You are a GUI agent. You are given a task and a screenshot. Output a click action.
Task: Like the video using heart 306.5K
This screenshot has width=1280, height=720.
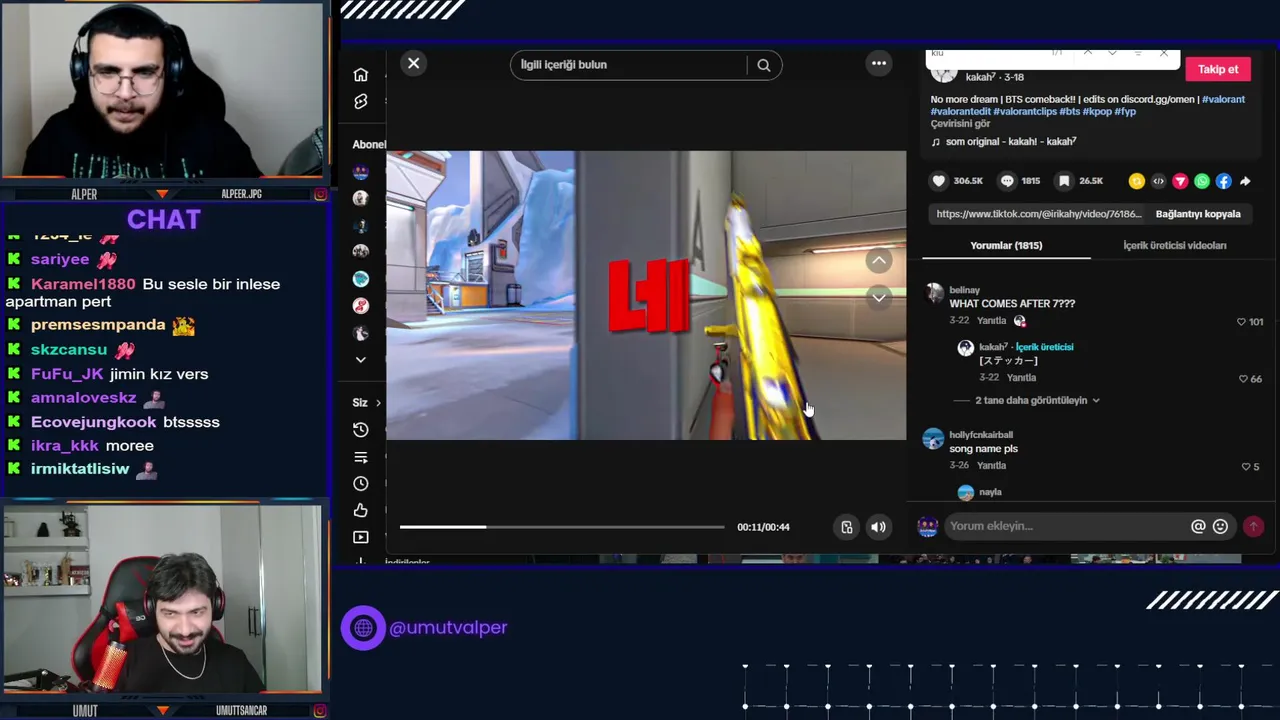pos(938,181)
